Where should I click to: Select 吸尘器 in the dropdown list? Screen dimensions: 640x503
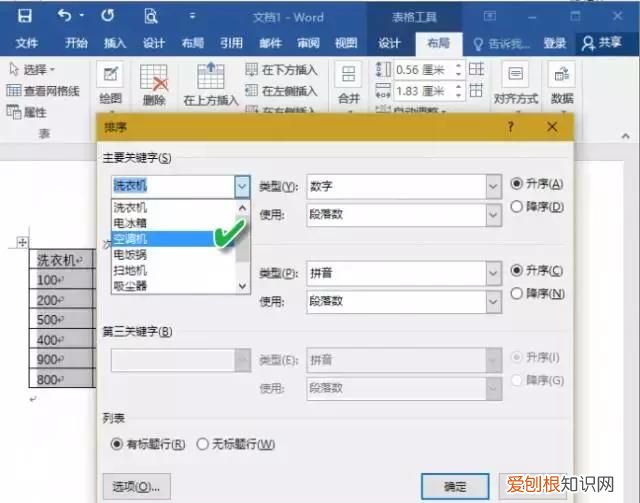(174, 286)
